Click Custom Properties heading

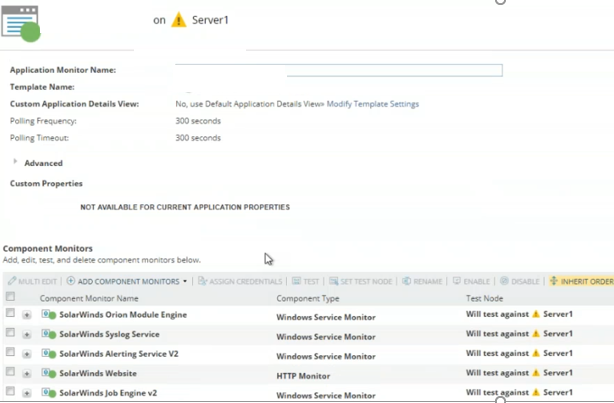pos(46,184)
